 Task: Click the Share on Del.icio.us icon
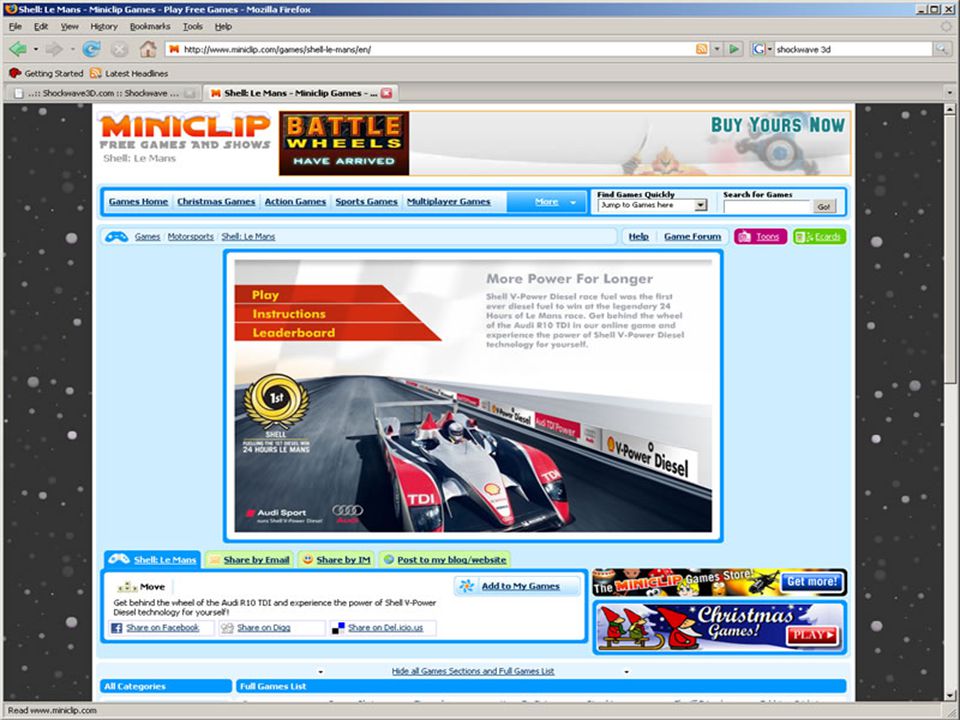coord(338,628)
